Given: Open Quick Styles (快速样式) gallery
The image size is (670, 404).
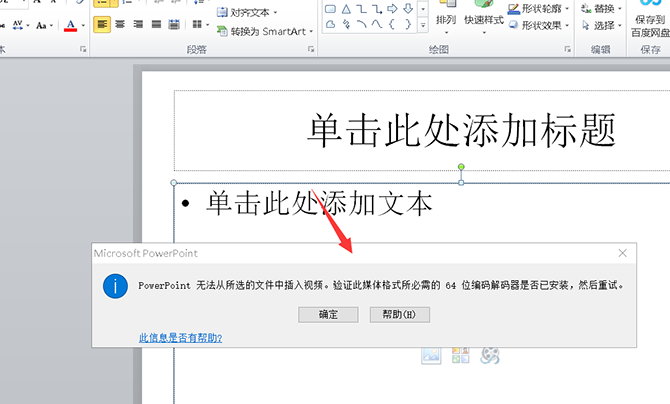Looking at the screenshot, I should [x=484, y=16].
